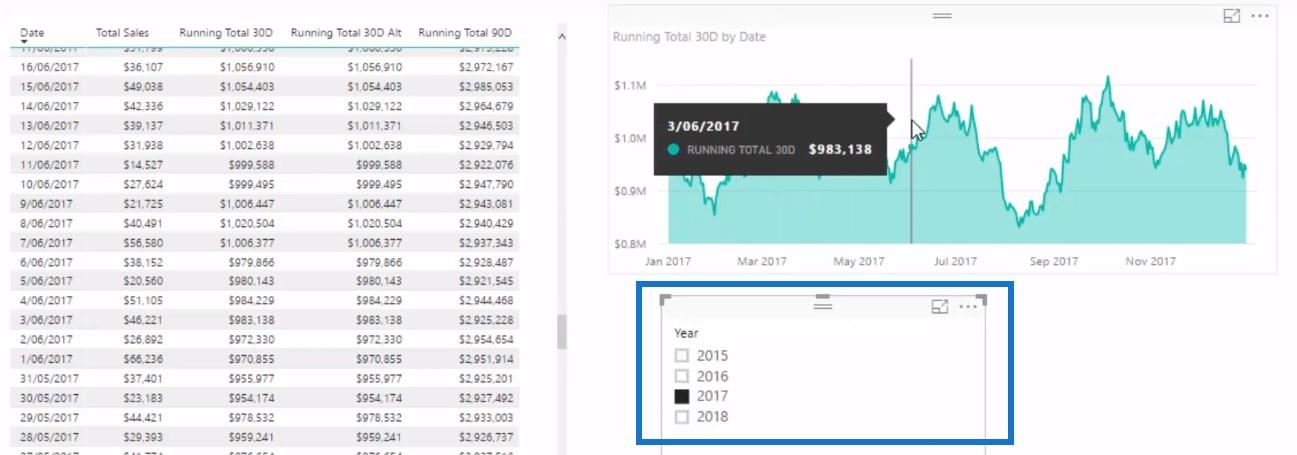Viewport: 1297px width, 455px height.
Task: Tick the 2018 year checkbox
Action: (x=682, y=416)
